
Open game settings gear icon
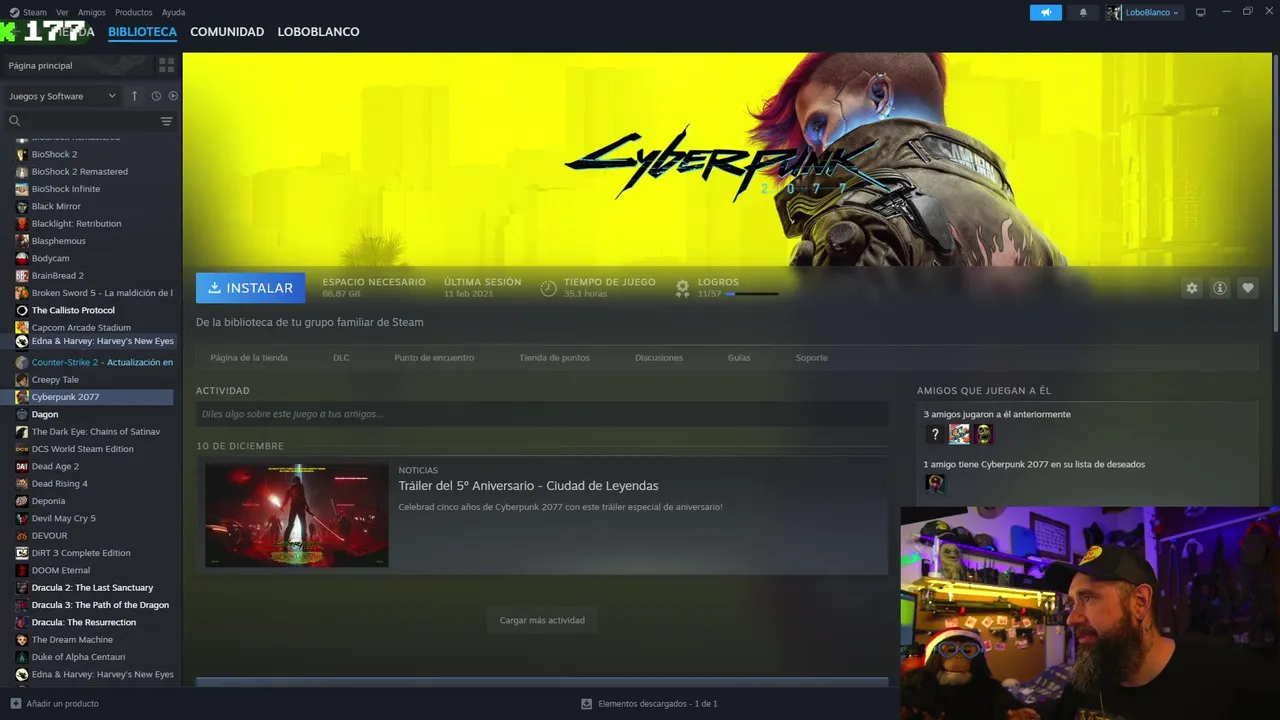click(x=1192, y=288)
